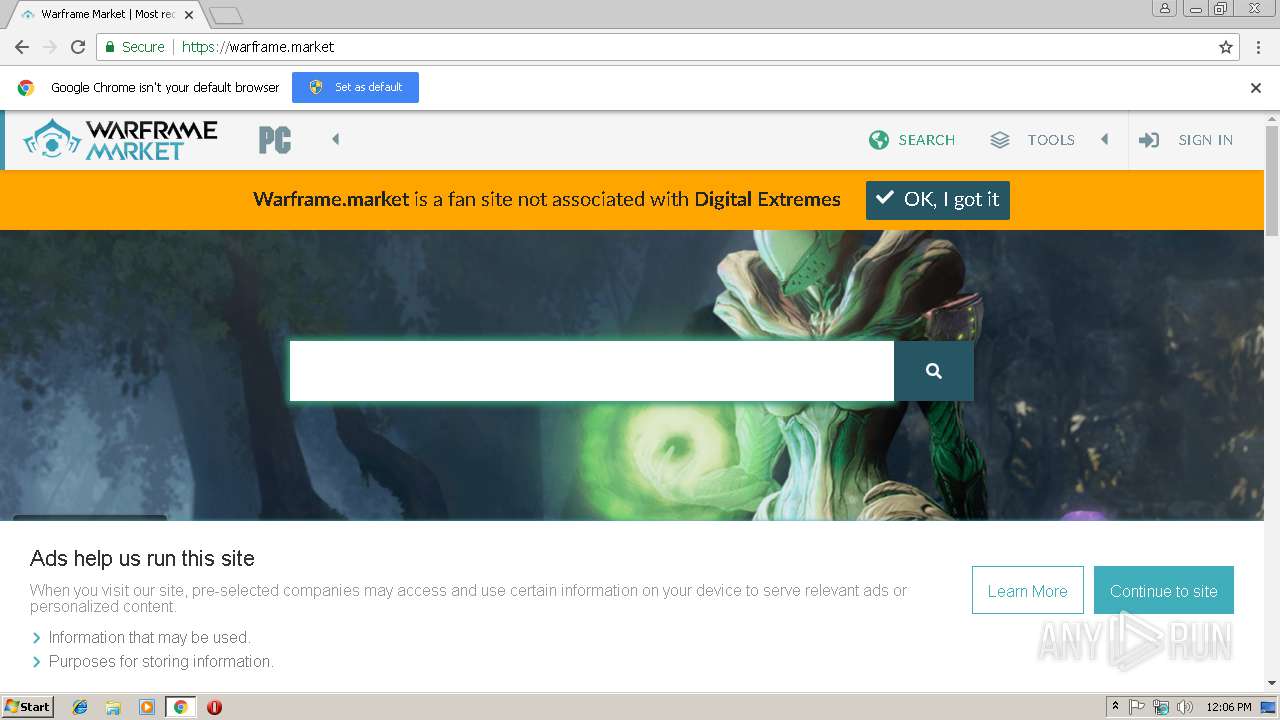This screenshot has width=1280, height=720.
Task: Click the globe search icon
Action: 879,140
